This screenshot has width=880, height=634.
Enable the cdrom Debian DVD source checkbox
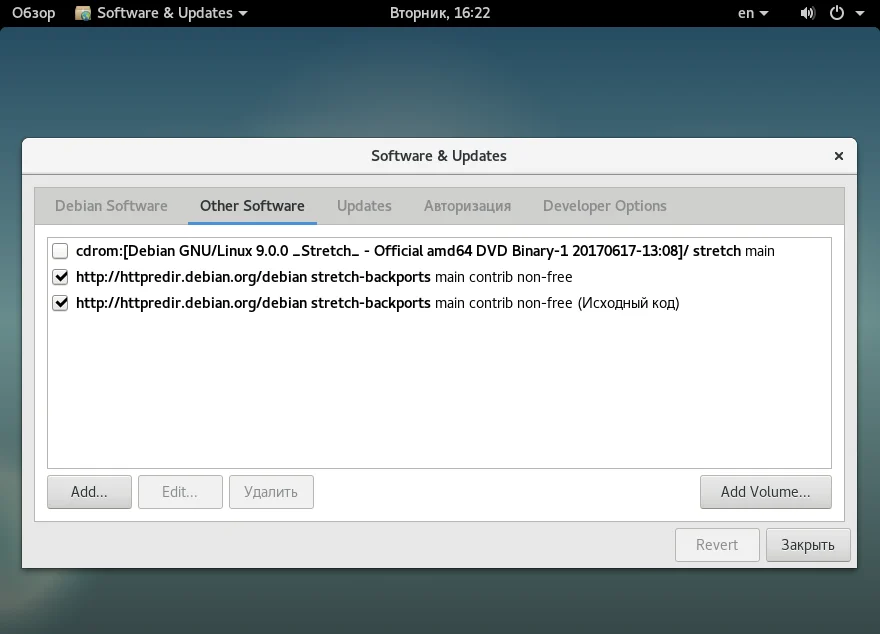point(60,251)
